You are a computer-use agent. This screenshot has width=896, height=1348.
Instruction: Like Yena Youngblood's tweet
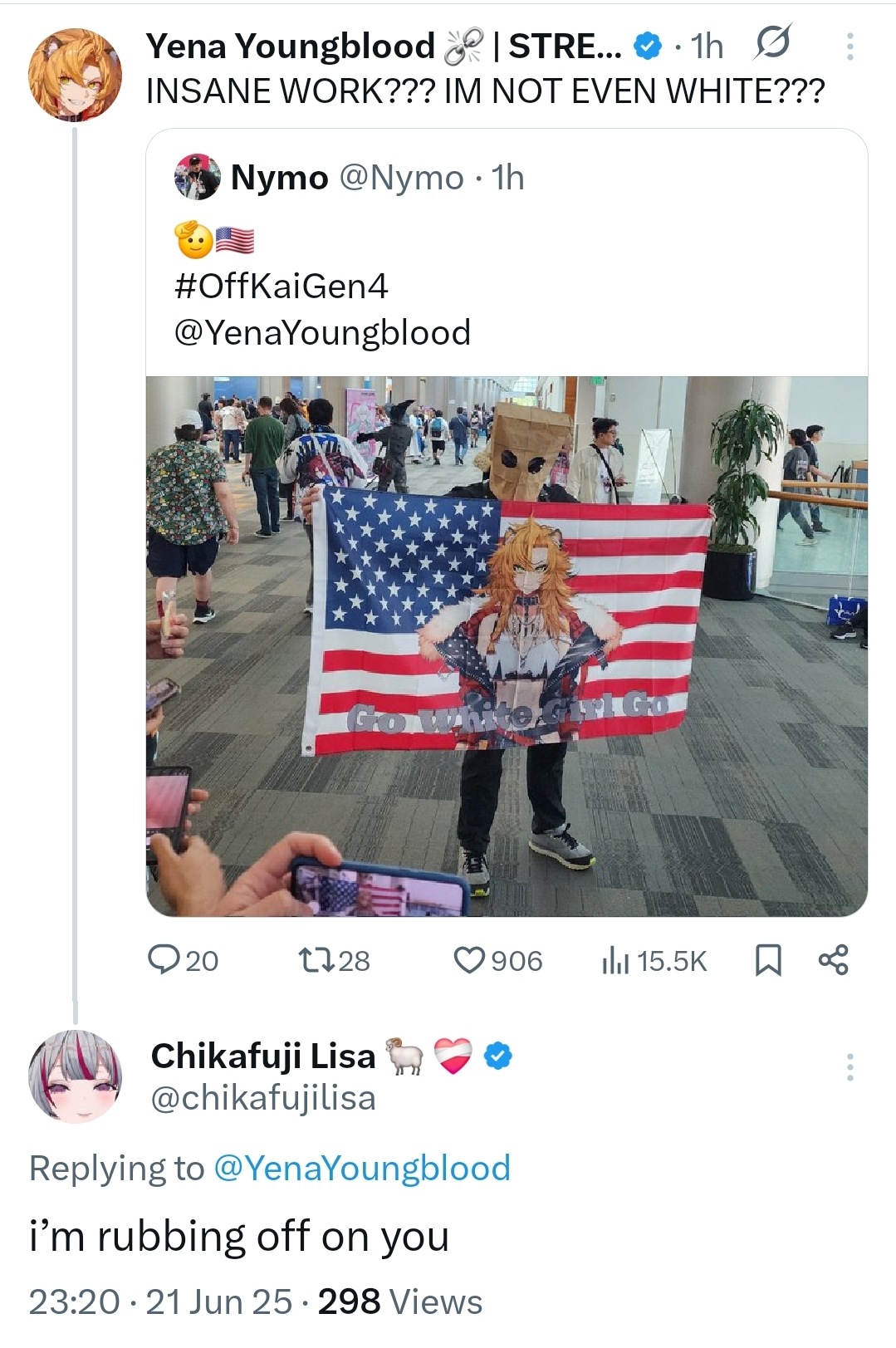point(497,960)
